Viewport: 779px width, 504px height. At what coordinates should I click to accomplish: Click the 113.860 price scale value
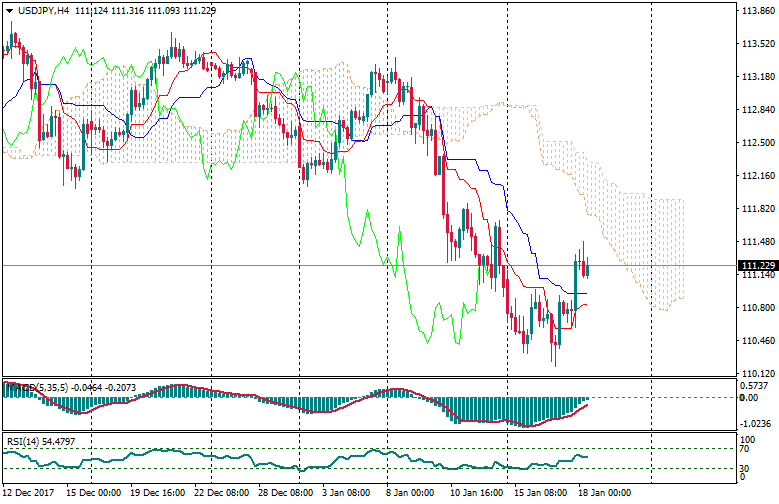click(x=757, y=11)
